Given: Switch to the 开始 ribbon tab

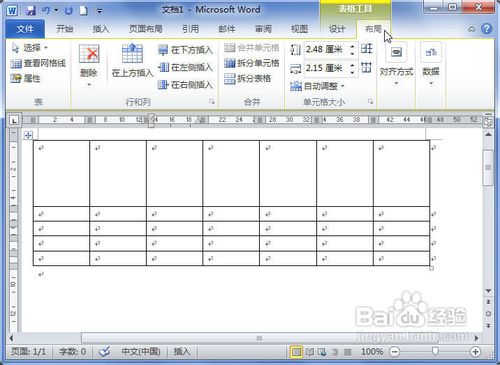Looking at the screenshot, I should tap(65, 29).
